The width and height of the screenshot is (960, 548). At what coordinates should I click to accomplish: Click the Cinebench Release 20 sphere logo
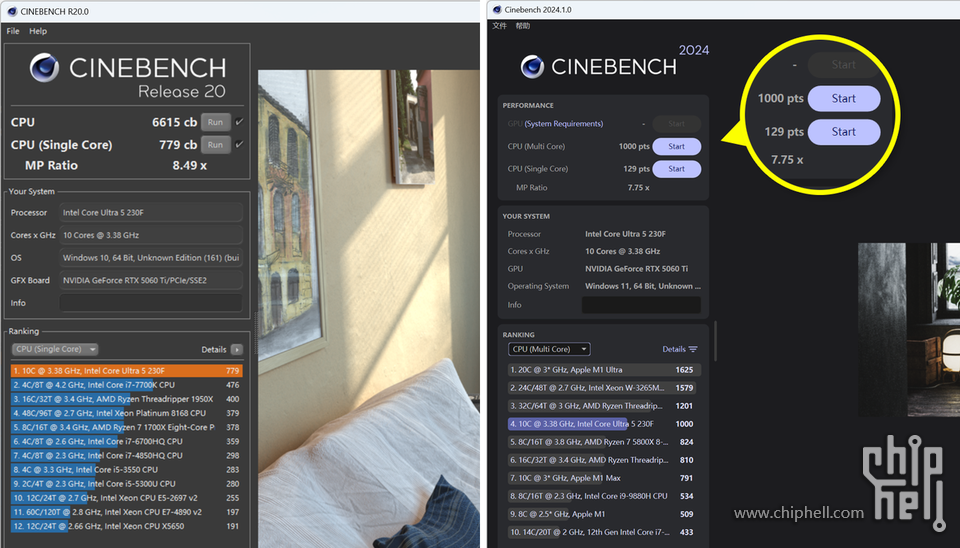pos(44,69)
